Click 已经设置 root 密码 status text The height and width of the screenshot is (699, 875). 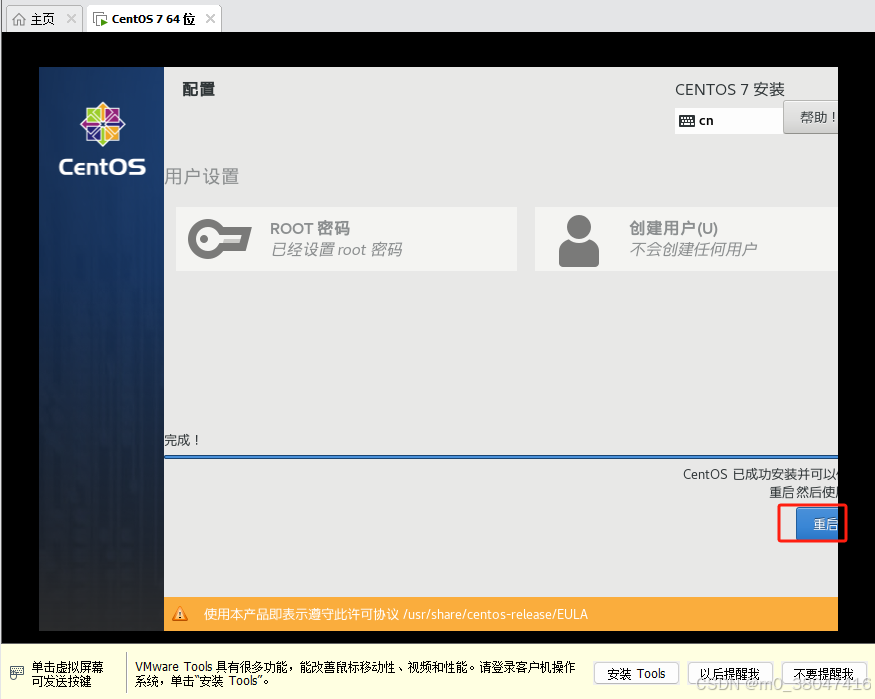point(336,249)
